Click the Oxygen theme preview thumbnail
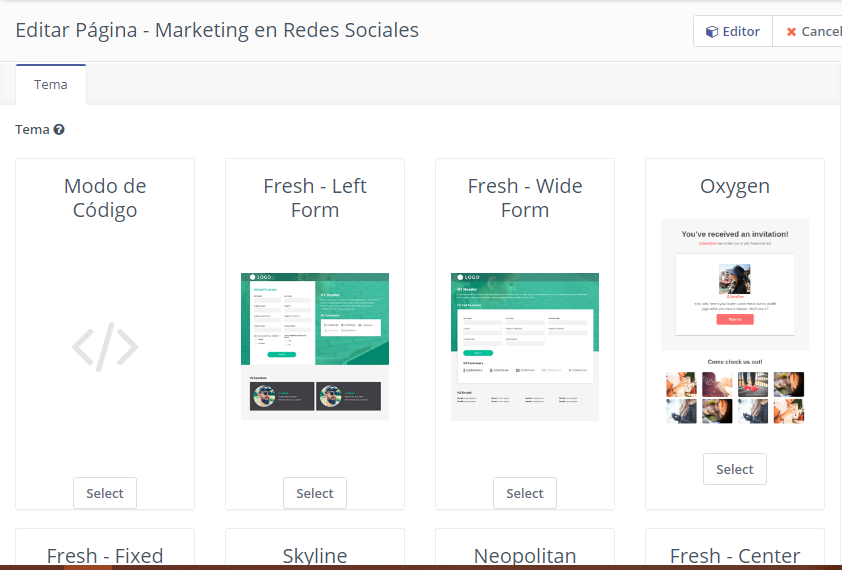The height and width of the screenshot is (570, 842). (735, 322)
